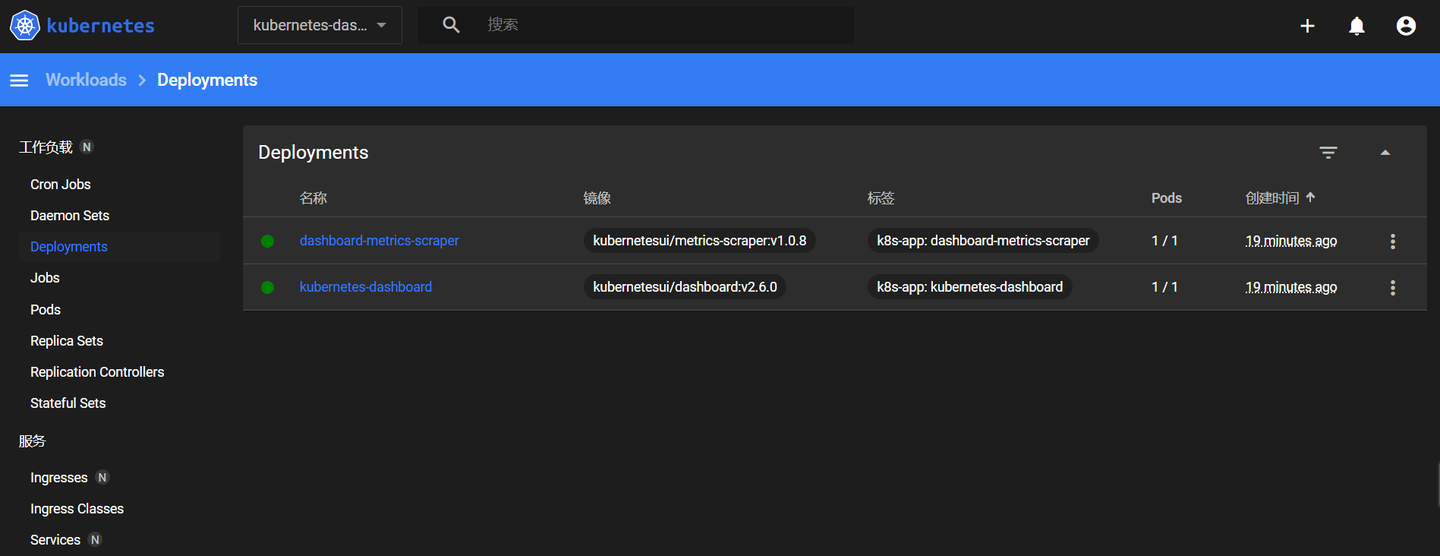The width and height of the screenshot is (1440, 556).
Task: Open the kubernetes-dashboard namespace dropdown
Action: coord(320,25)
